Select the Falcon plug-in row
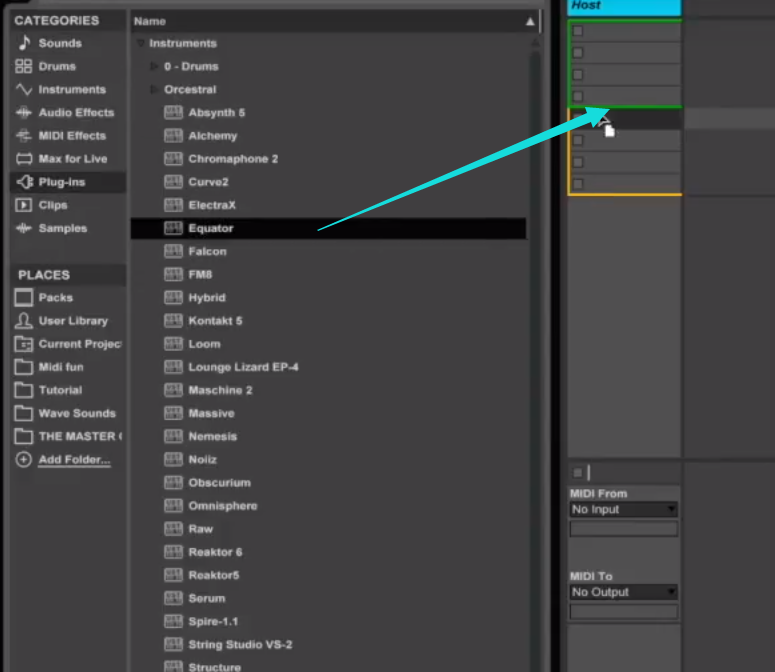This screenshot has width=775, height=672. (x=328, y=252)
